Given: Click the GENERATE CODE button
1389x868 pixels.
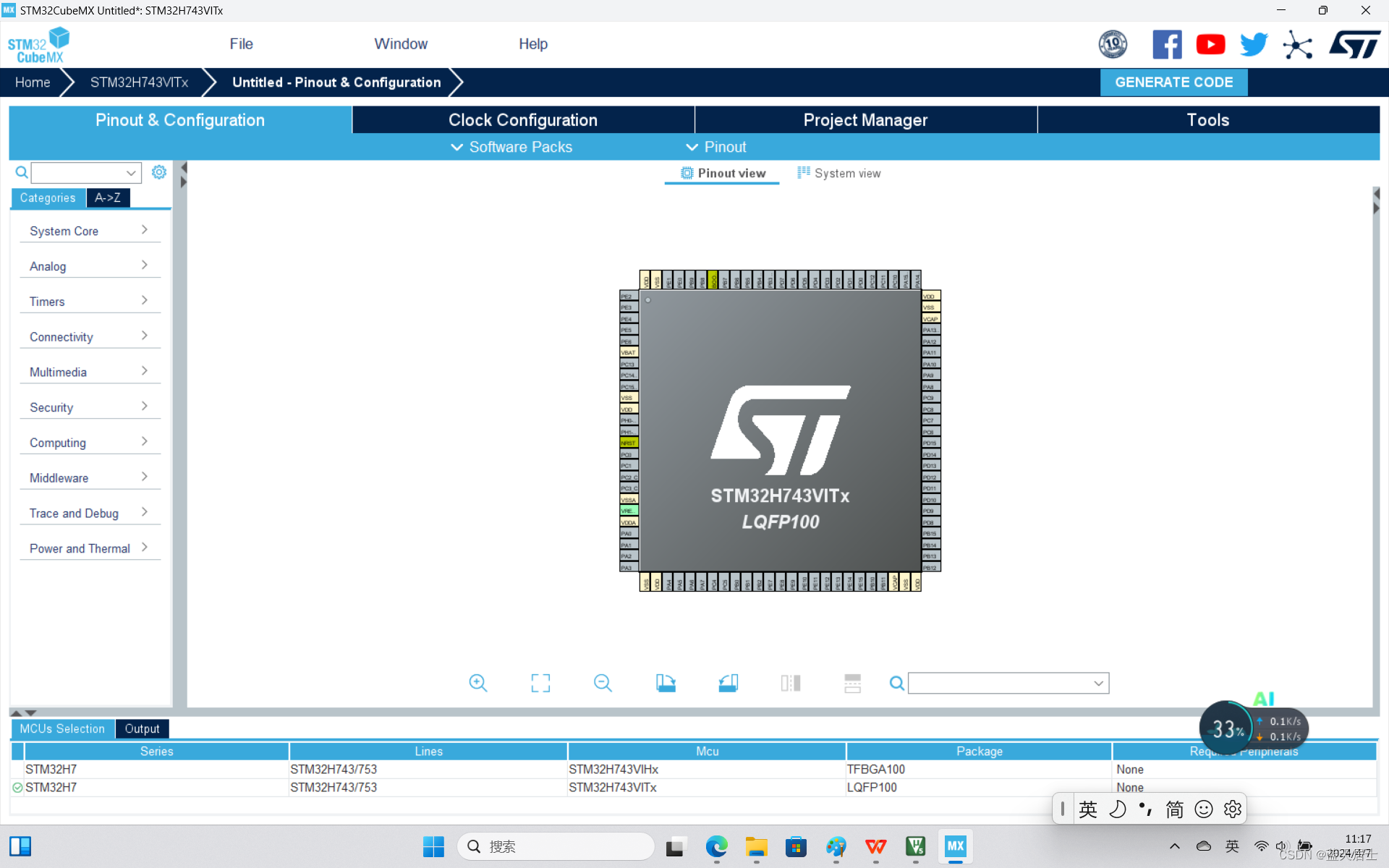Looking at the screenshot, I should click(1173, 82).
